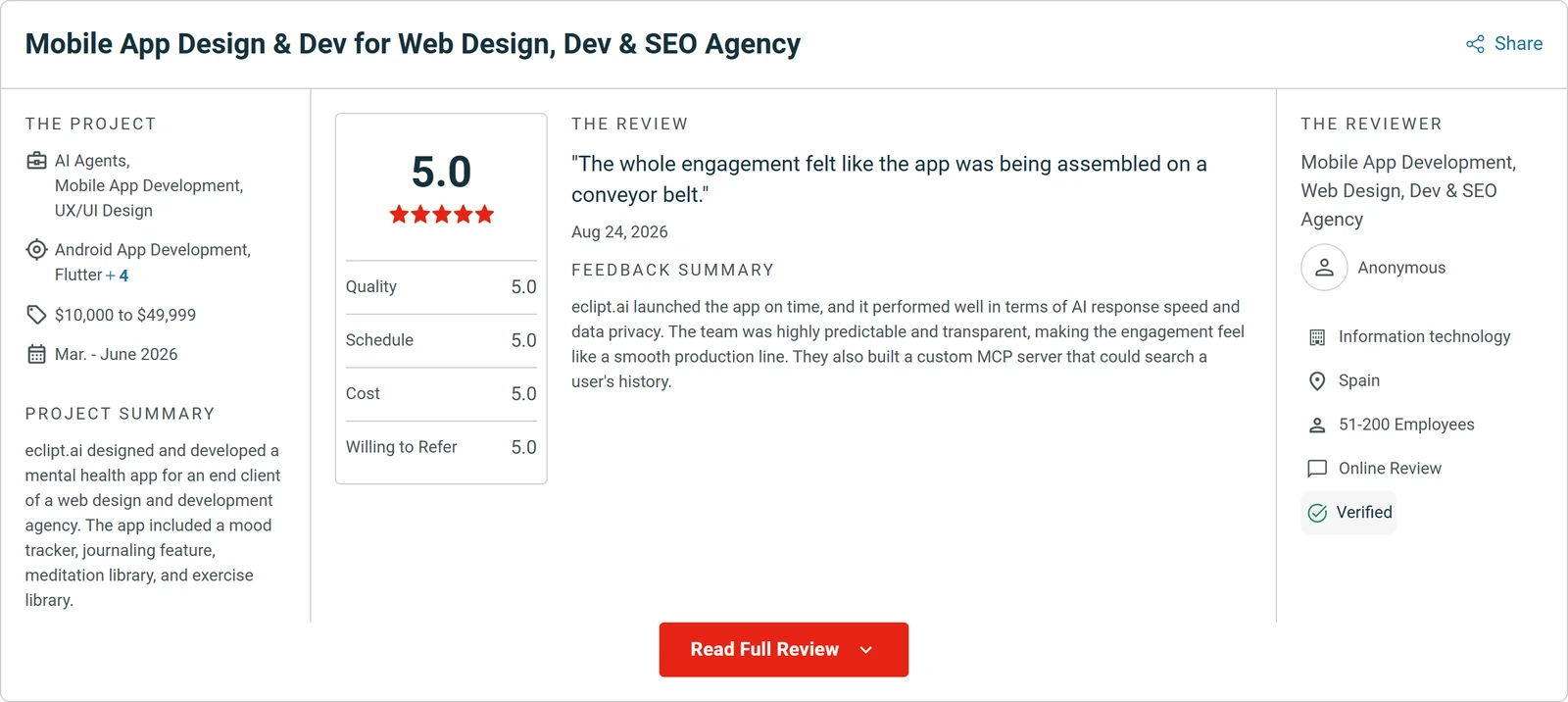The width and height of the screenshot is (1568, 702).
Task: Click the Verified badge
Action: click(1348, 513)
